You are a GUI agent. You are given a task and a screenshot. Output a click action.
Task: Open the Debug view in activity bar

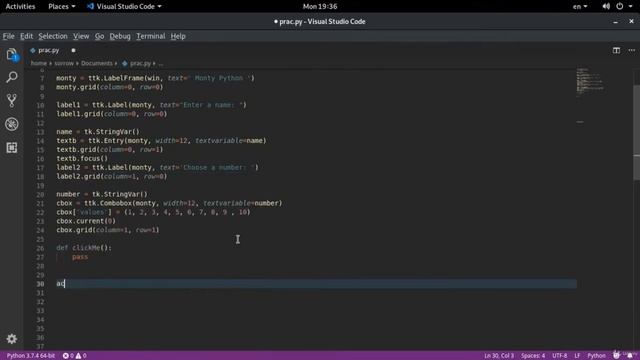[11, 124]
